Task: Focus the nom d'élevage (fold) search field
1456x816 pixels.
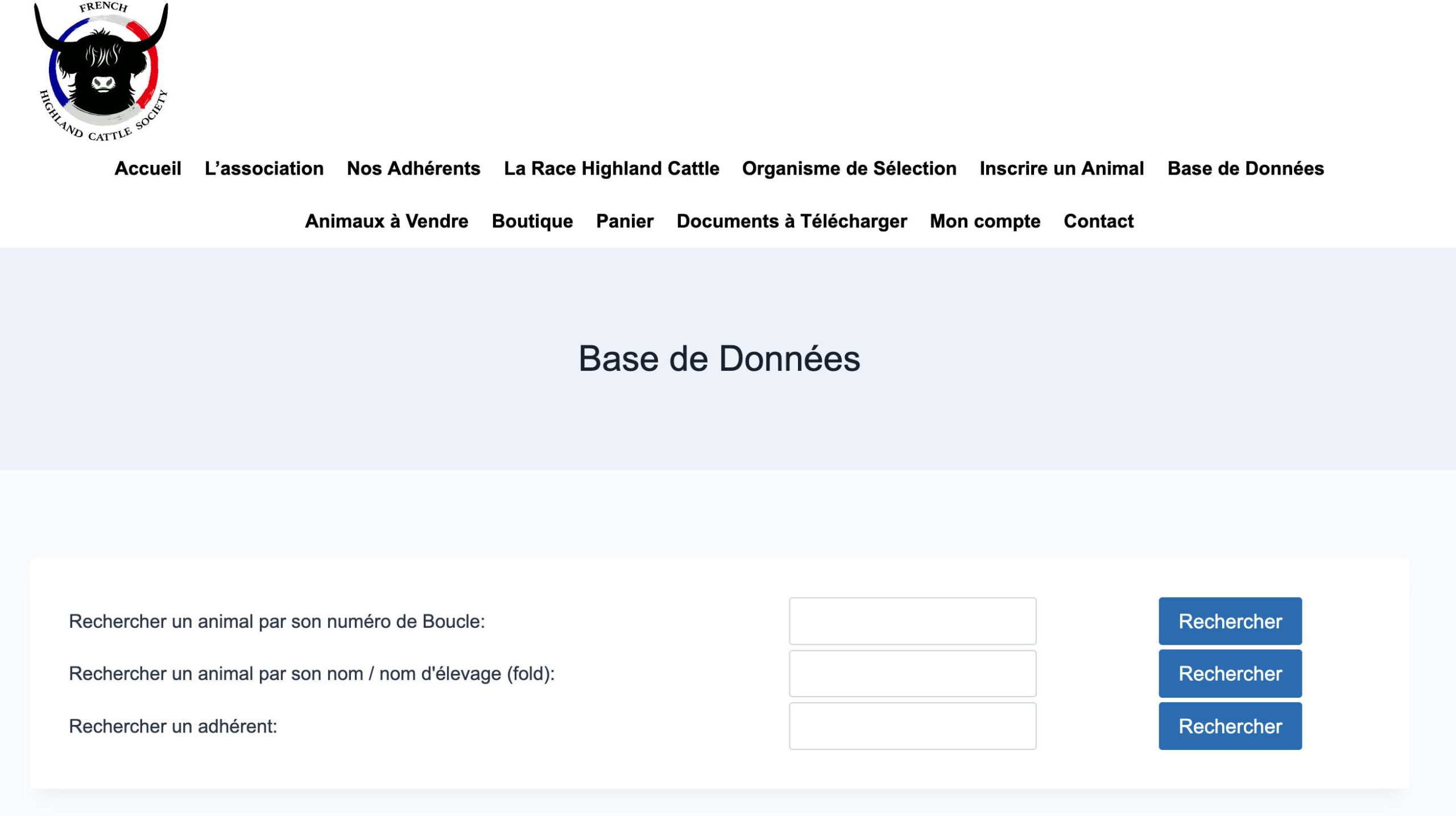Action: 912,673
